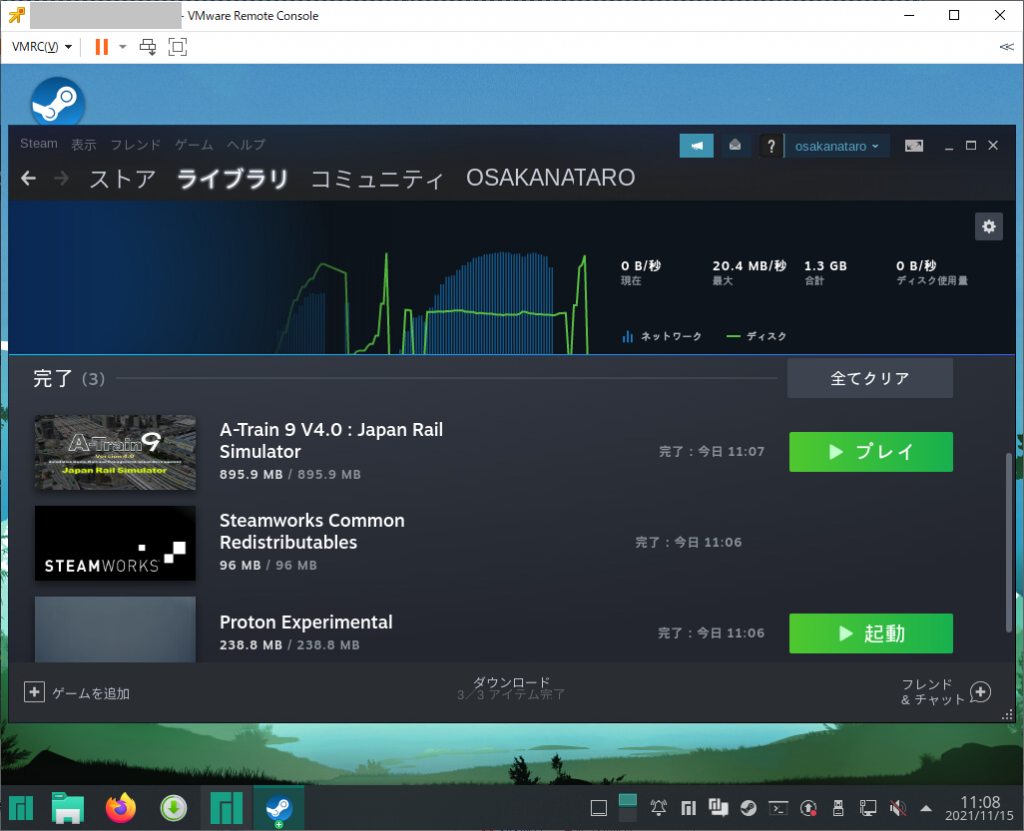1024x831 pixels.
Task: Collapse the VMRC toolbar with chevrons
Action: (1006, 47)
